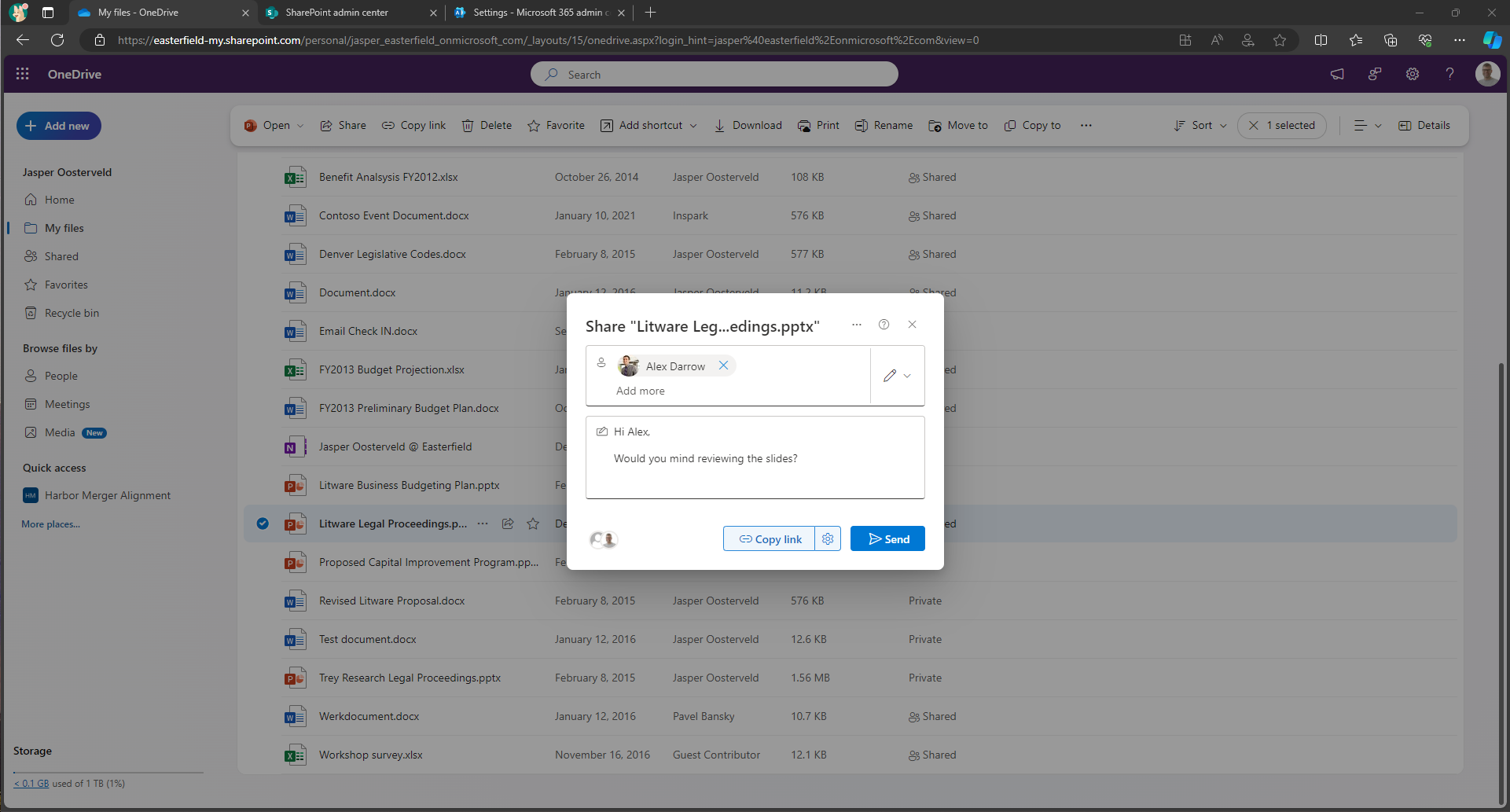Click Copy link in the command bar

(414, 126)
